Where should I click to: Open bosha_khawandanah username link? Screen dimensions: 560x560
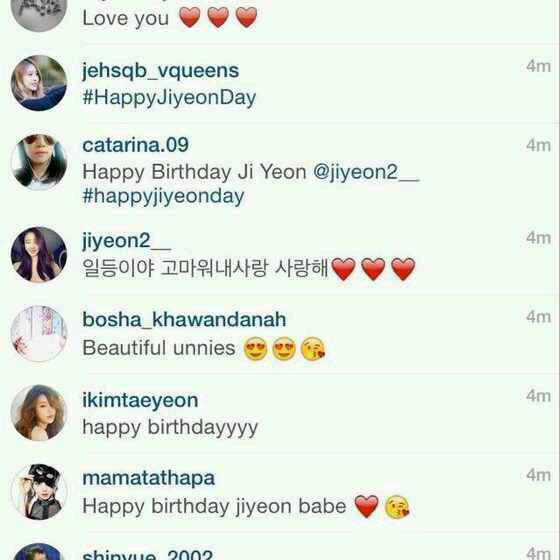[x=184, y=319]
